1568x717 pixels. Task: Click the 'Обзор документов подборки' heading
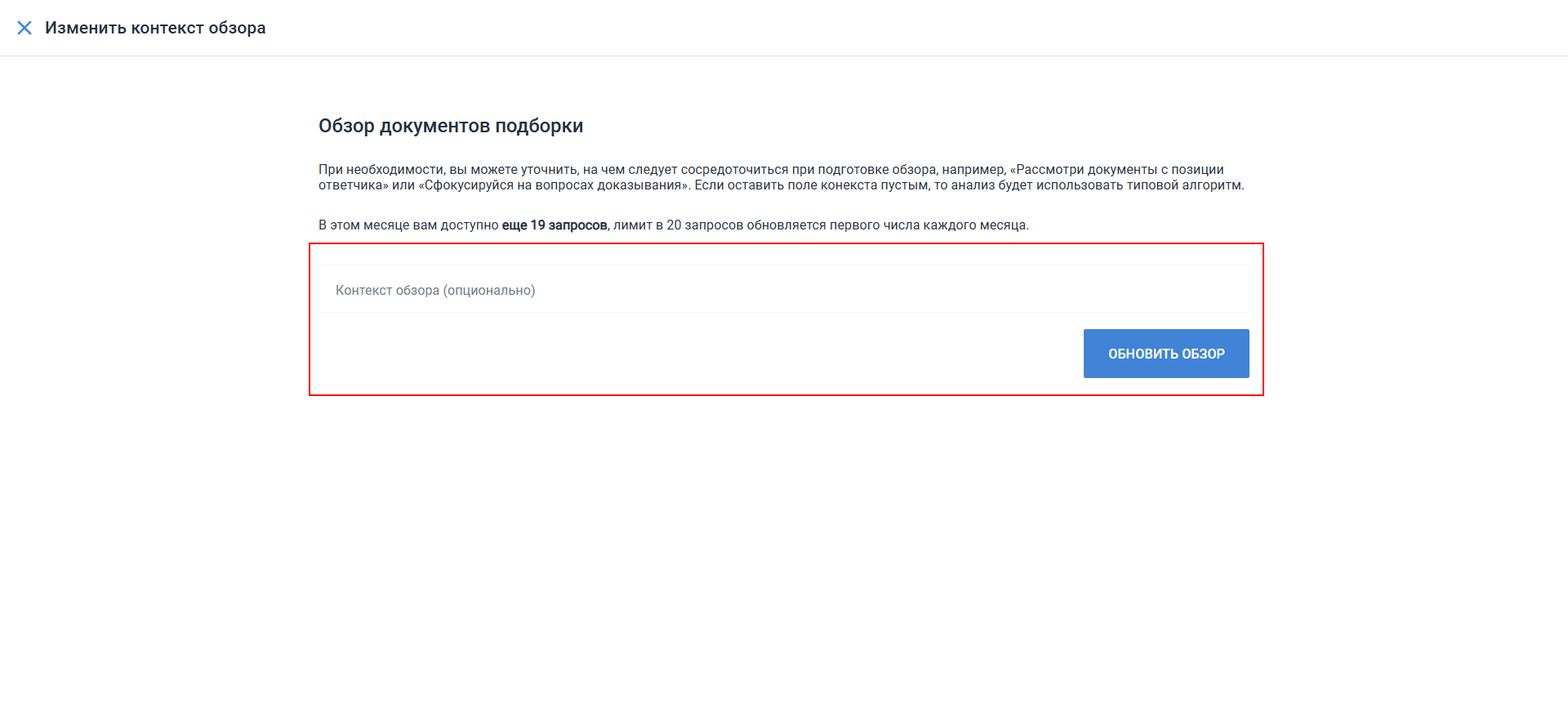tap(450, 126)
